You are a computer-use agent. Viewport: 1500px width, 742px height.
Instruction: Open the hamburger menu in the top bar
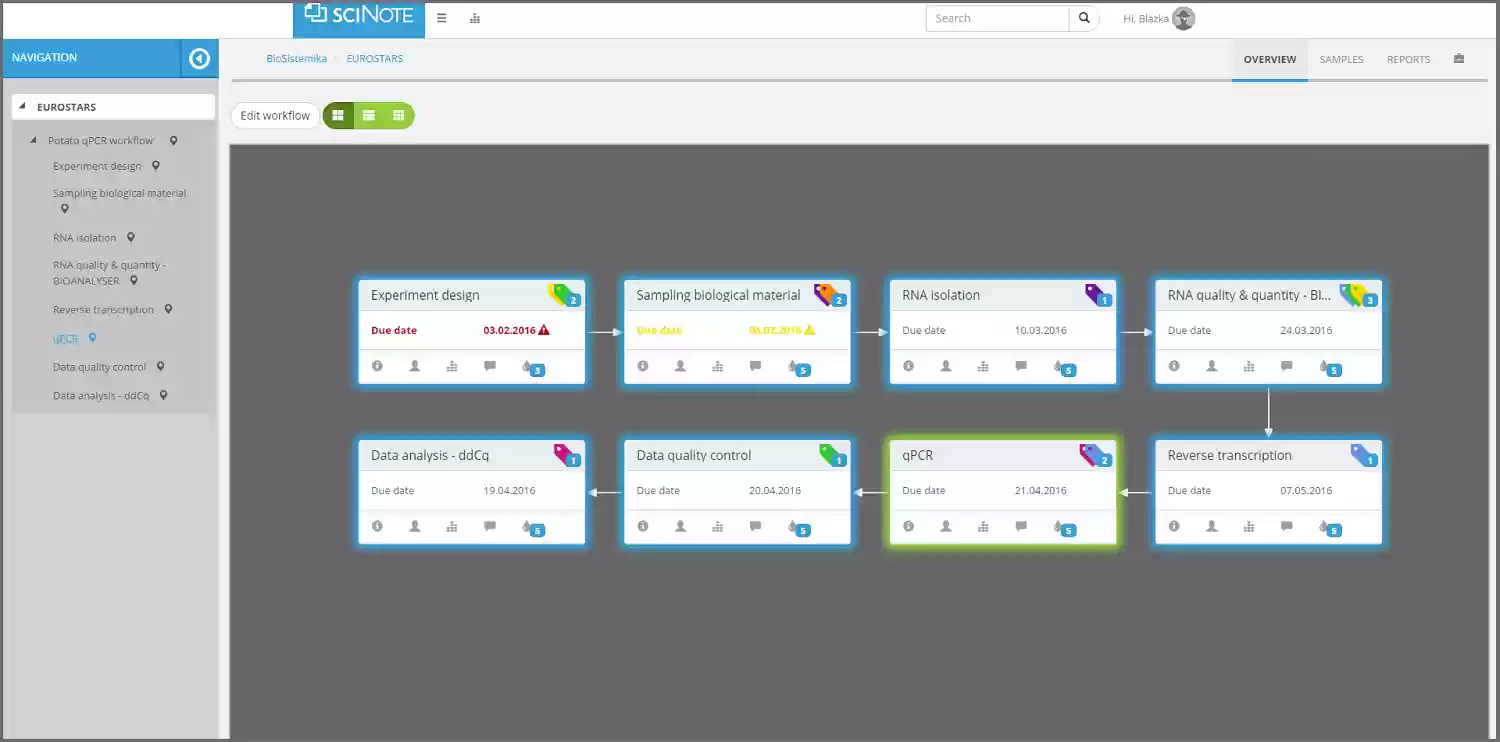coord(441,18)
